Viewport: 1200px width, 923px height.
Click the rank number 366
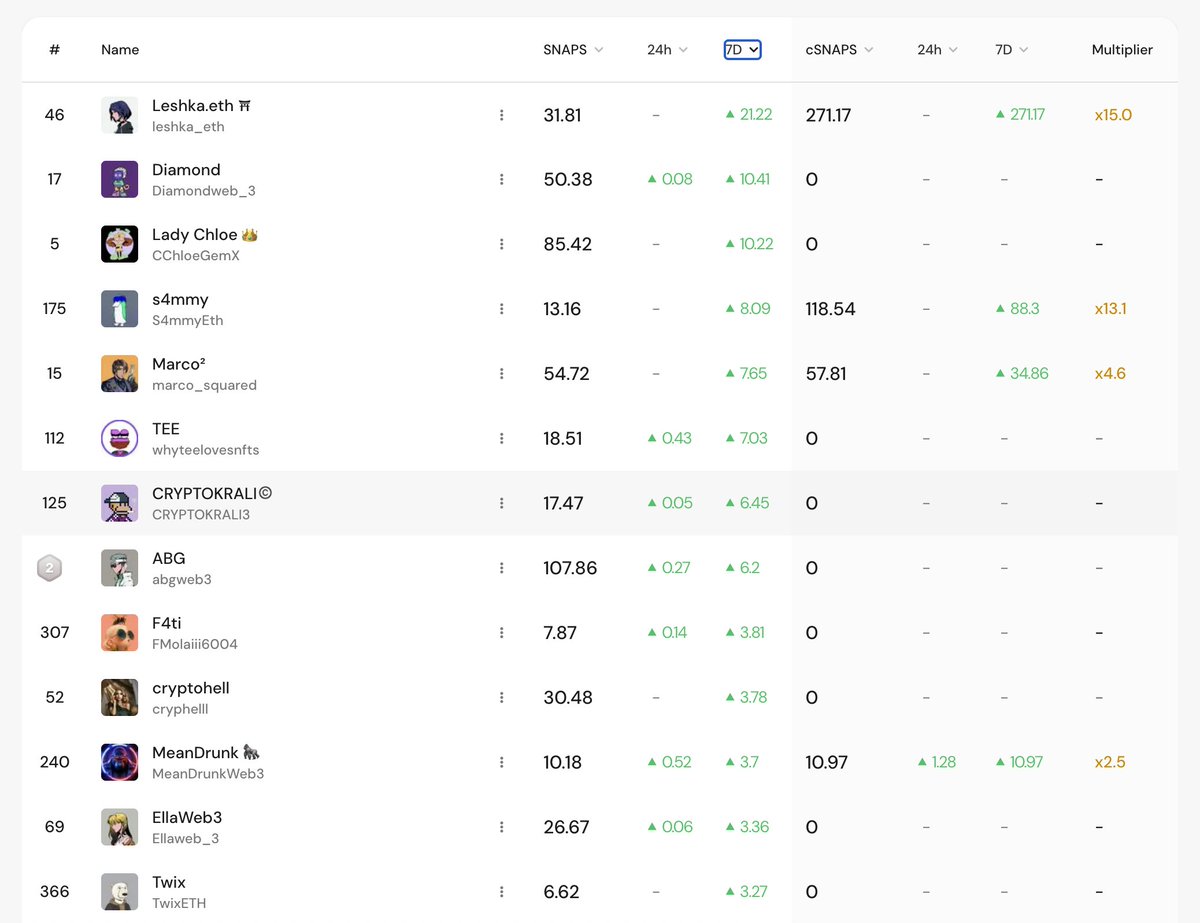point(54,891)
